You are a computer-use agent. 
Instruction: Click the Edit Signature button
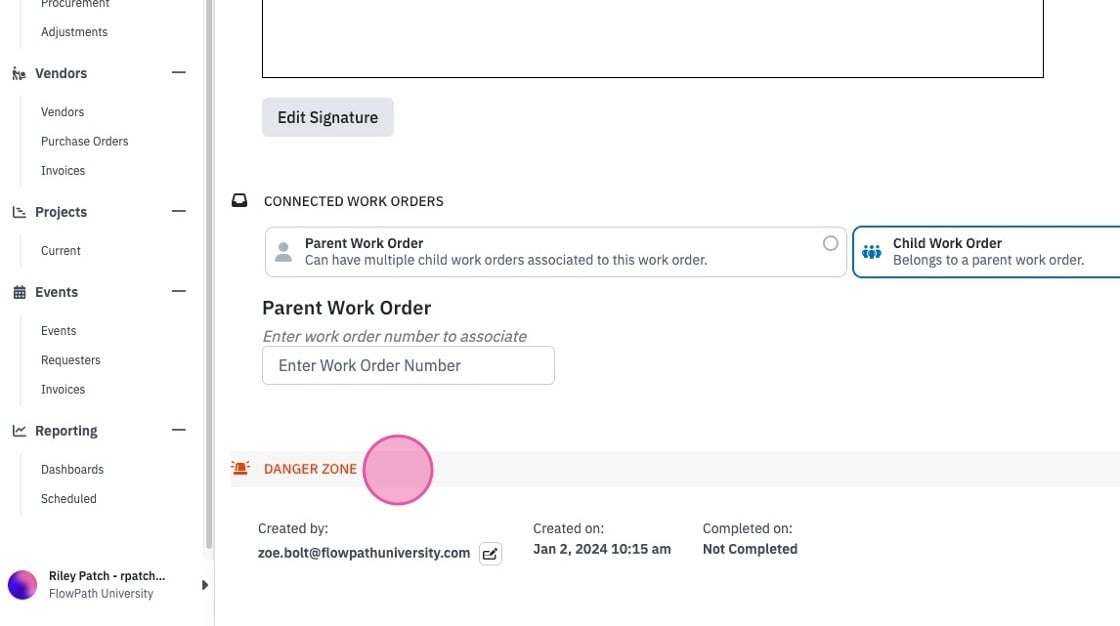point(328,117)
